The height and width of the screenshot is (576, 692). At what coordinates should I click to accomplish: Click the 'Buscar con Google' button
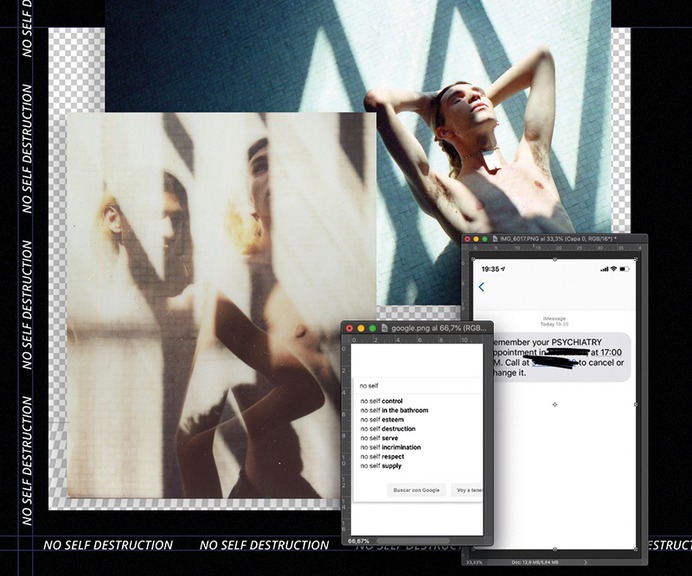click(416, 490)
